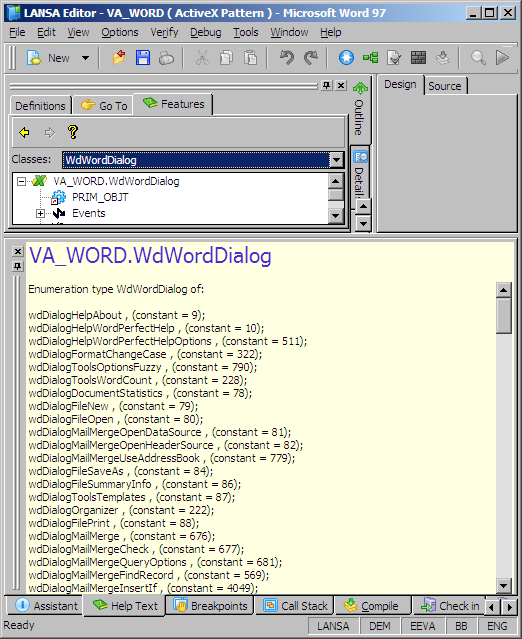This screenshot has height=639, width=522.
Task: Save with the blue floppy disk icon
Action: click(143, 58)
